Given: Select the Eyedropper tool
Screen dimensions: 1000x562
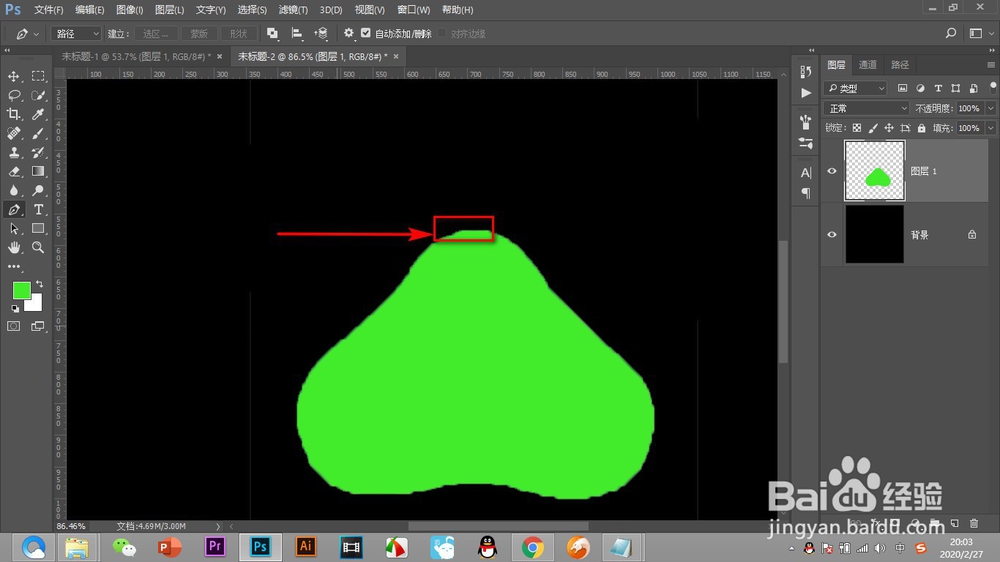Looking at the screenshot, I should [38, 114].
